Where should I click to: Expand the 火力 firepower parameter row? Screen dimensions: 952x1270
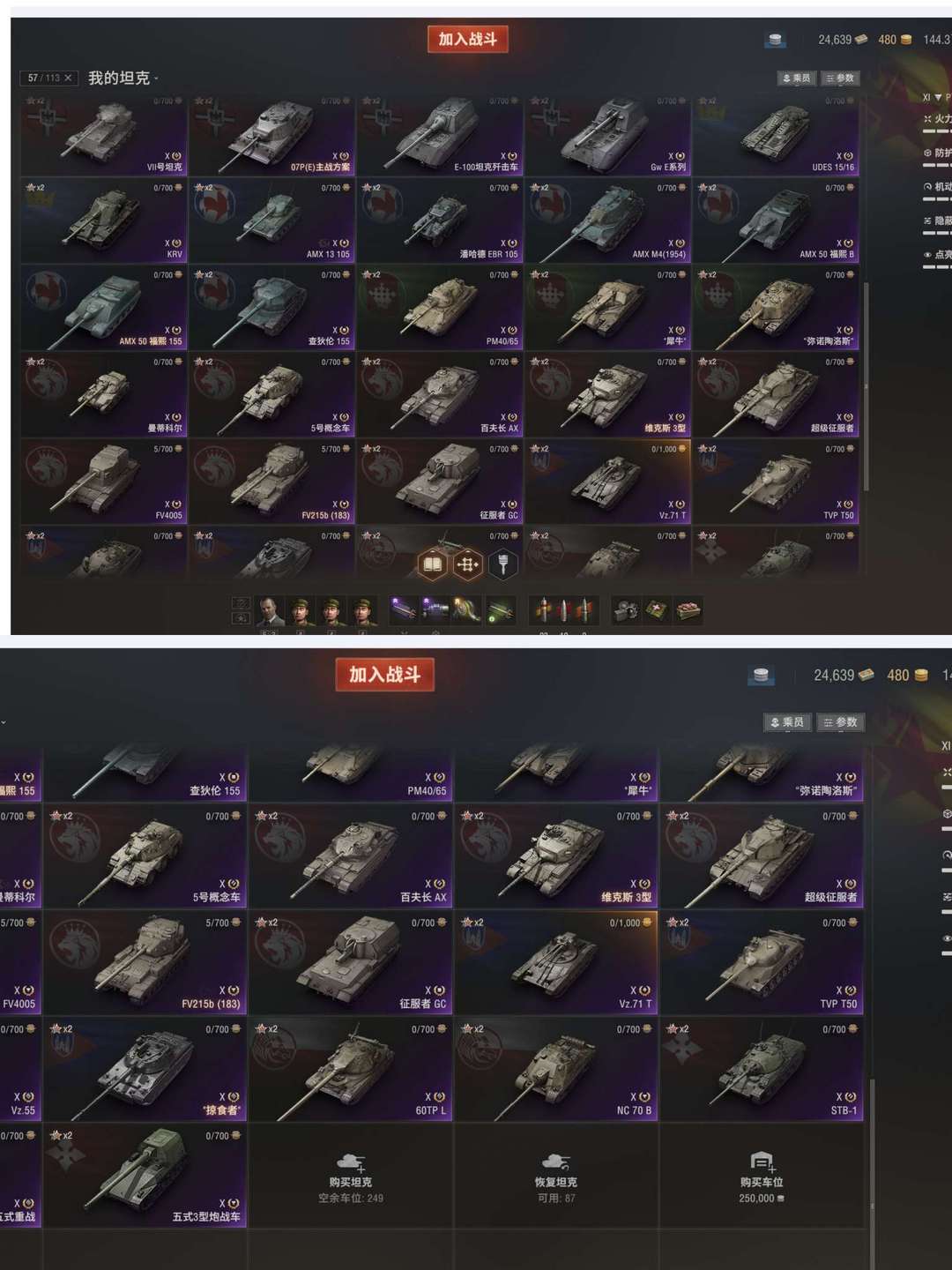(938, 119)
